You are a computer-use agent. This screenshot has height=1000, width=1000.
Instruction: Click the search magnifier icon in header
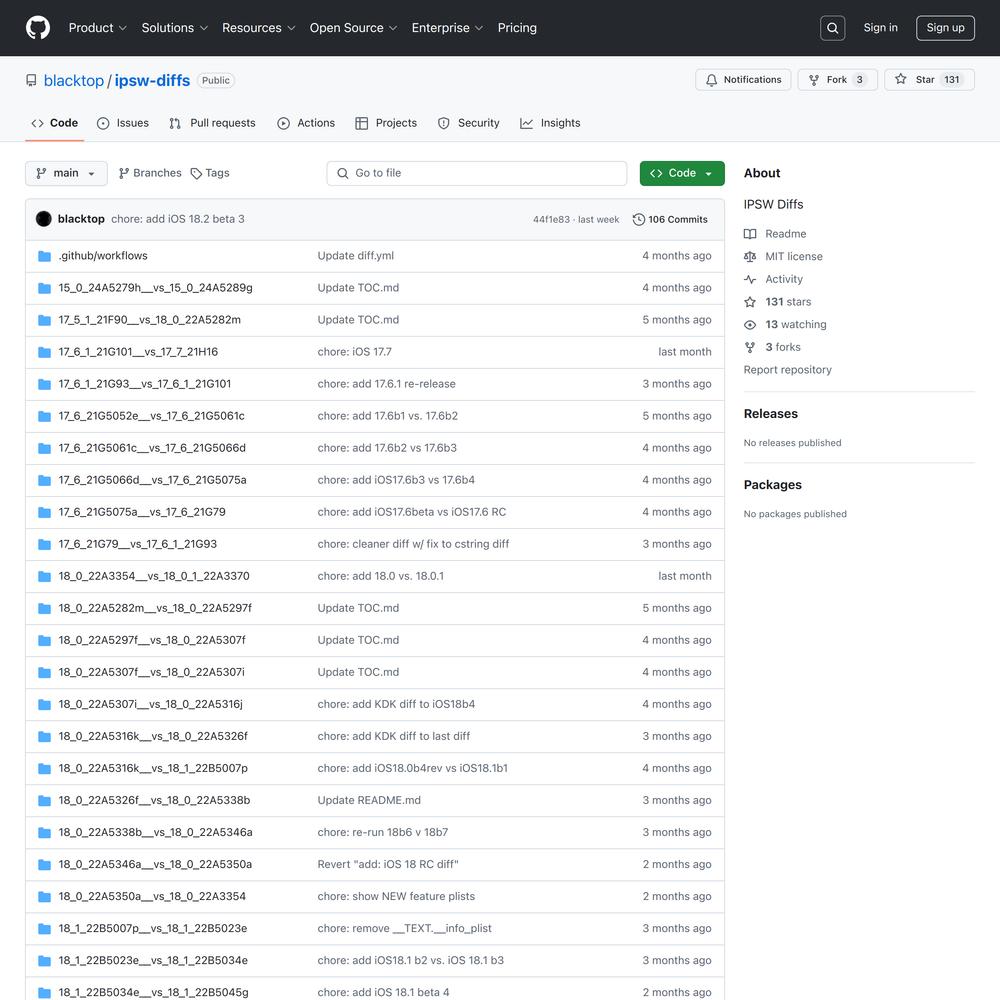coord(832,28)
